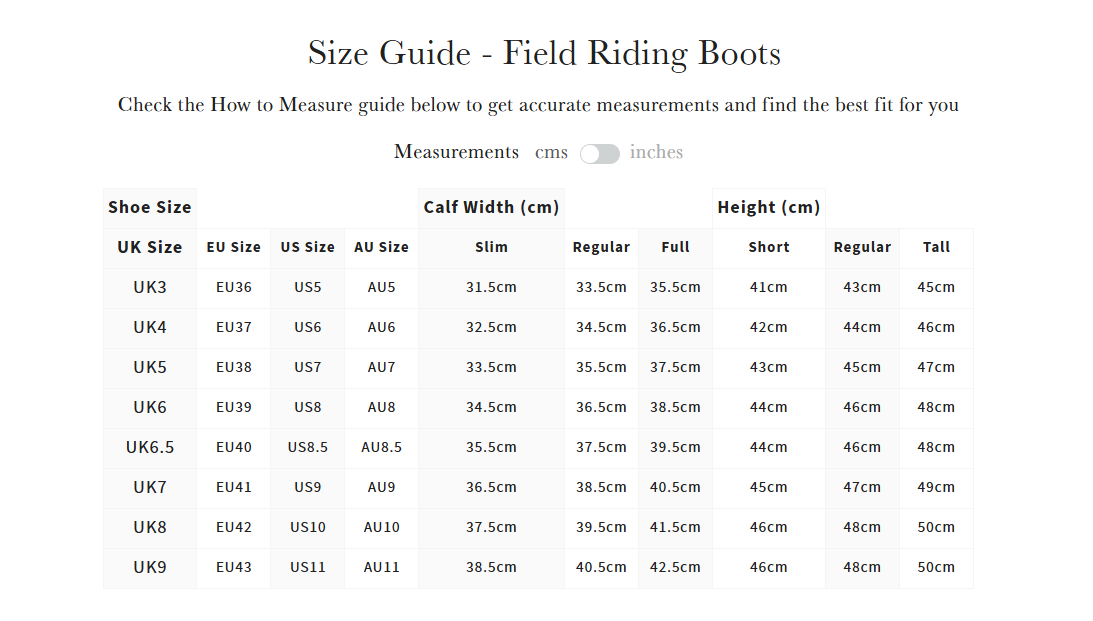
Task: Click the Shoe Size column header
Action: click(x=150, y=207)
